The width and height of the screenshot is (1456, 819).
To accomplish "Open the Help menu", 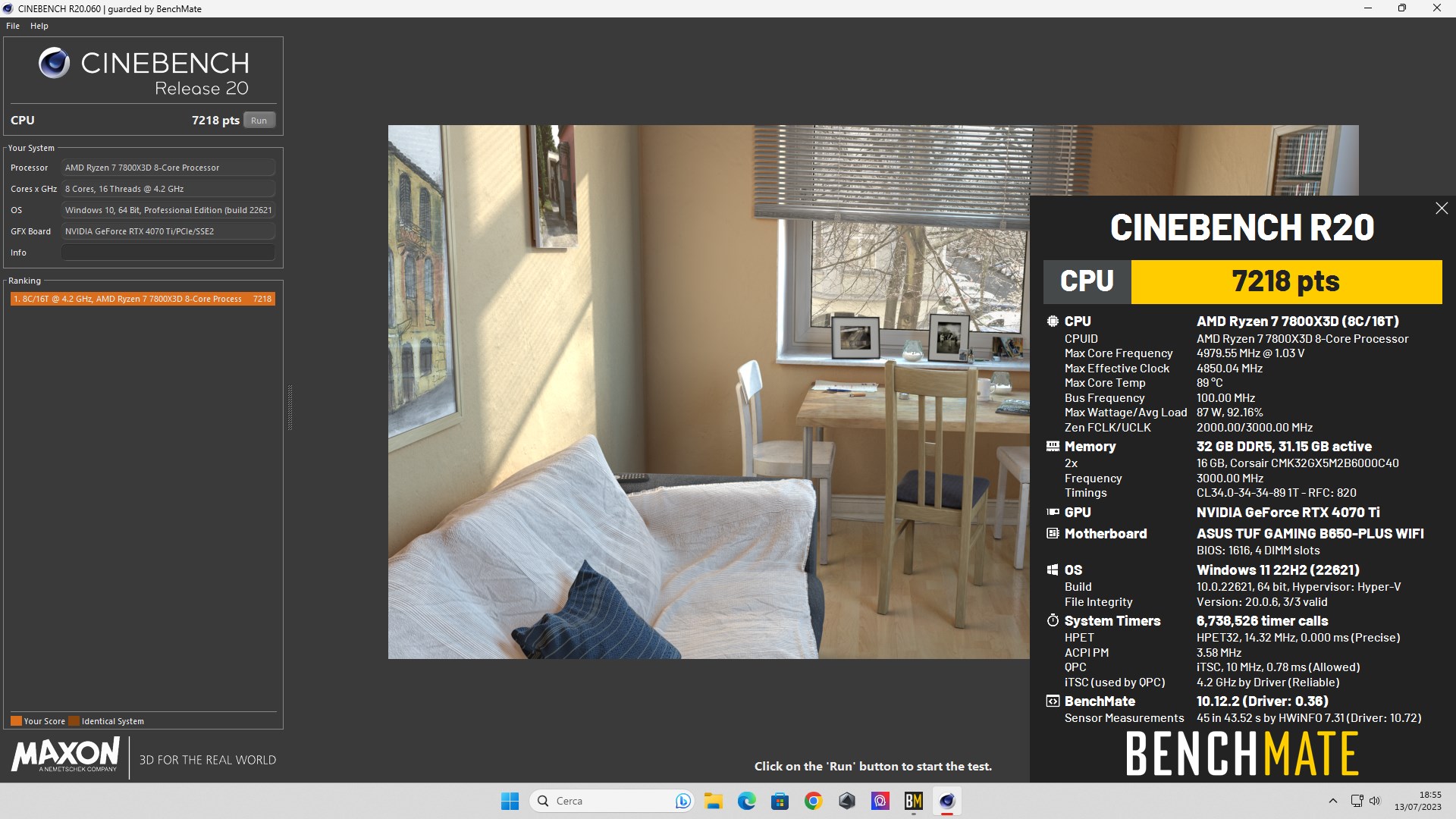I will (39, 26).
